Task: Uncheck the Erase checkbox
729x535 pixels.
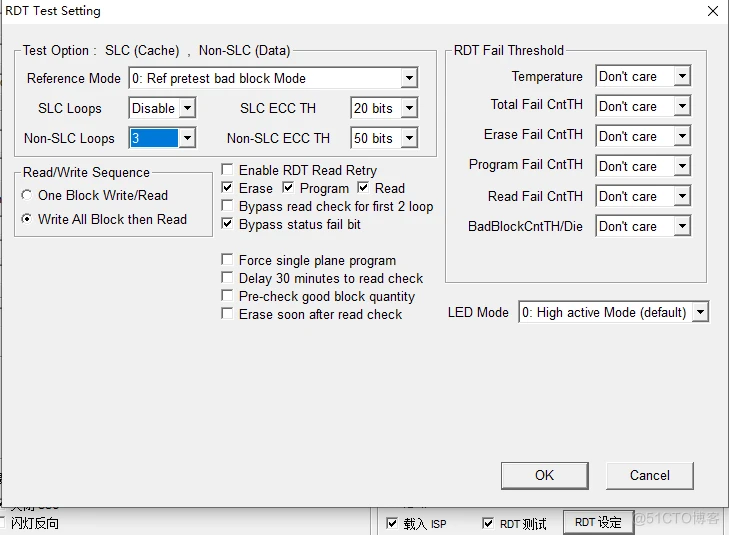Action: tap(227, 187)
